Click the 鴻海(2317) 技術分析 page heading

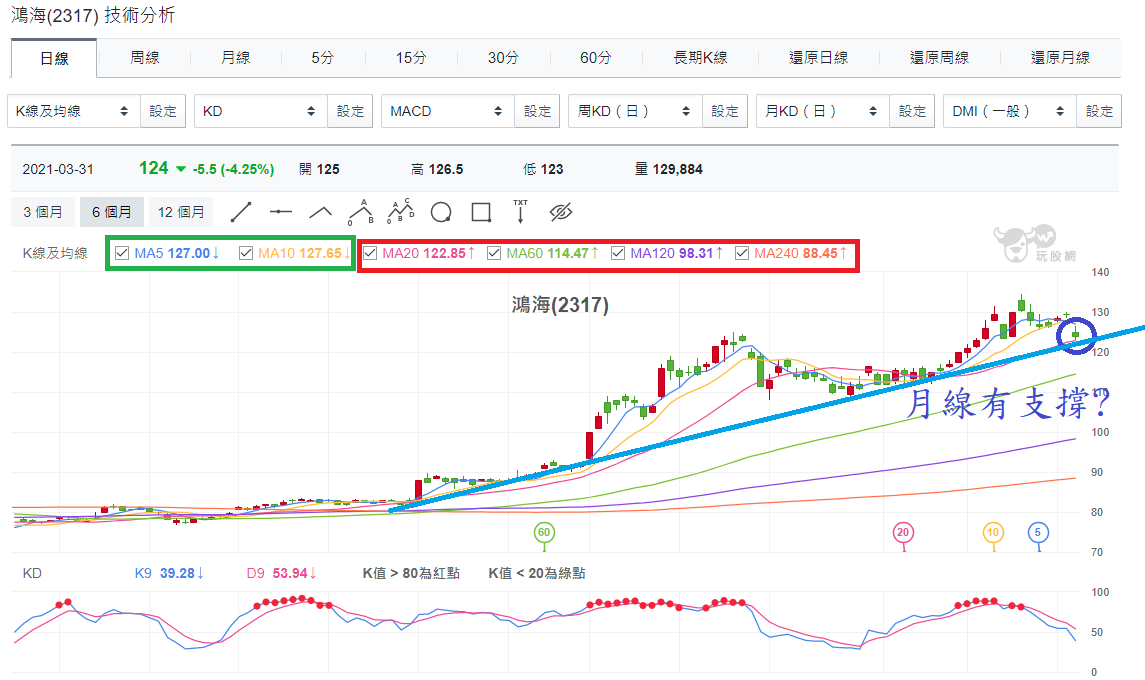[x=93, y=15]
